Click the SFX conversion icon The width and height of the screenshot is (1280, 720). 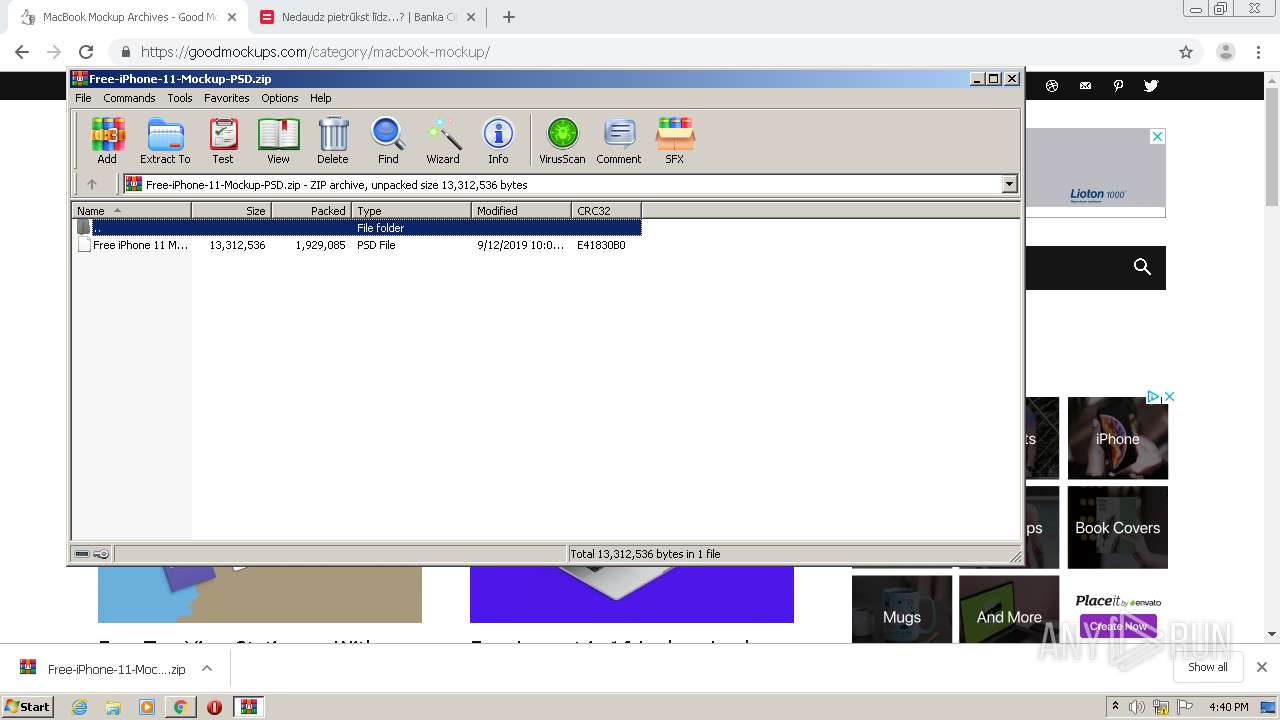click(675, 140)
